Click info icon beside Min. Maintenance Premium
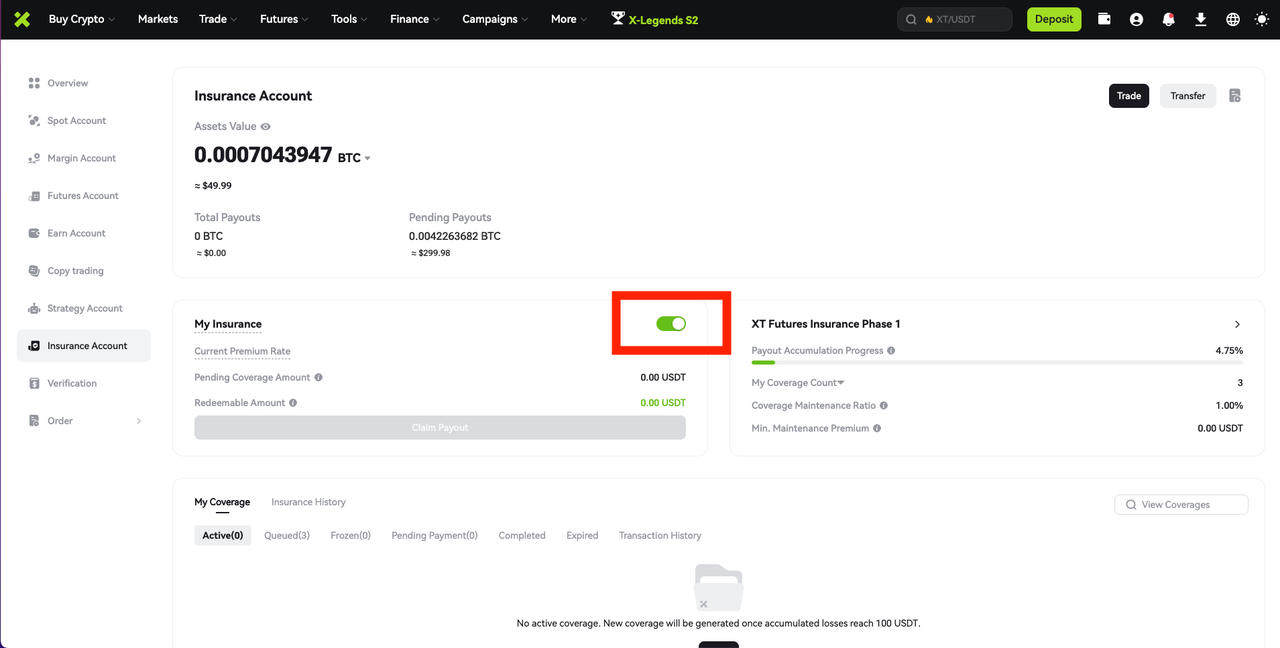Screen dimensions: 1280x648 coord(877,428)
